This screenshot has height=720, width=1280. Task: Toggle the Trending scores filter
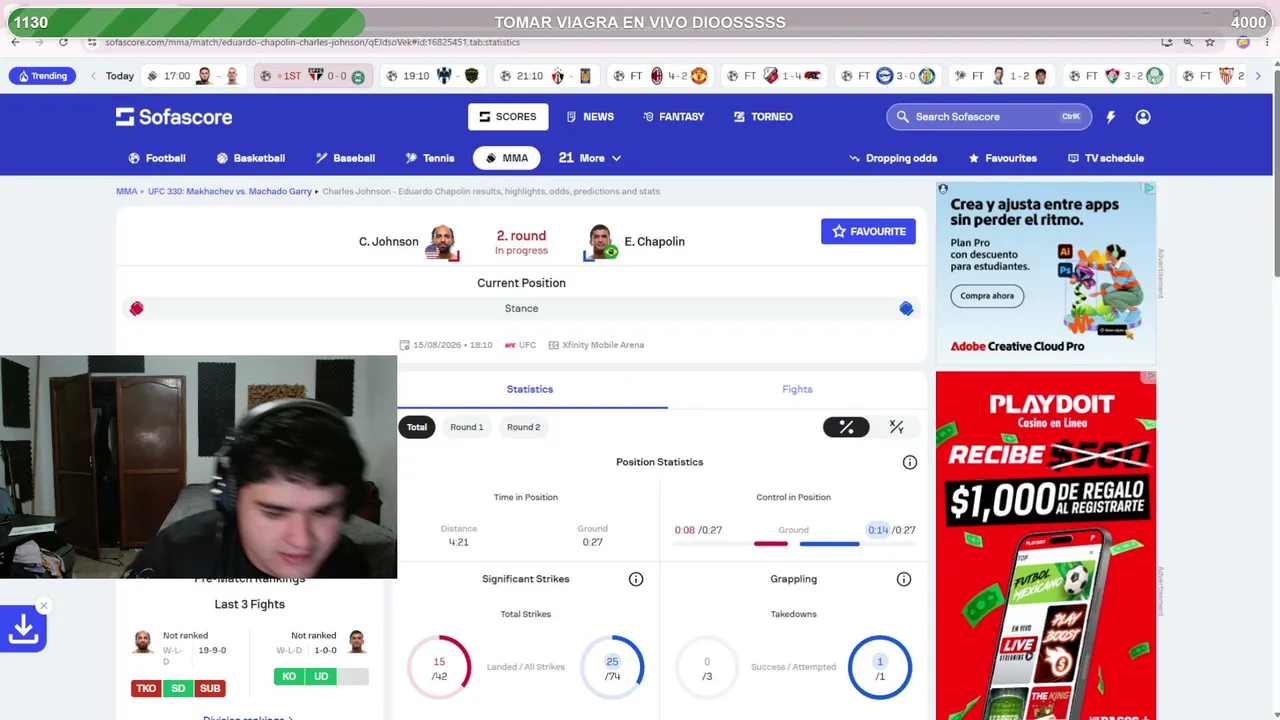tap(41, 76)
